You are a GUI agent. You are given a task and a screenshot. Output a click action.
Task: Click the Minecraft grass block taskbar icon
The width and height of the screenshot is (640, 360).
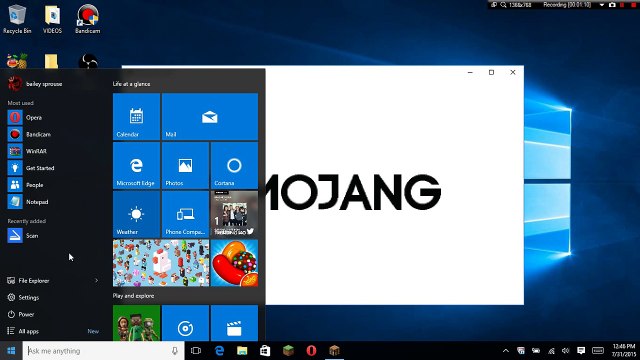click(x=288, y=351)
